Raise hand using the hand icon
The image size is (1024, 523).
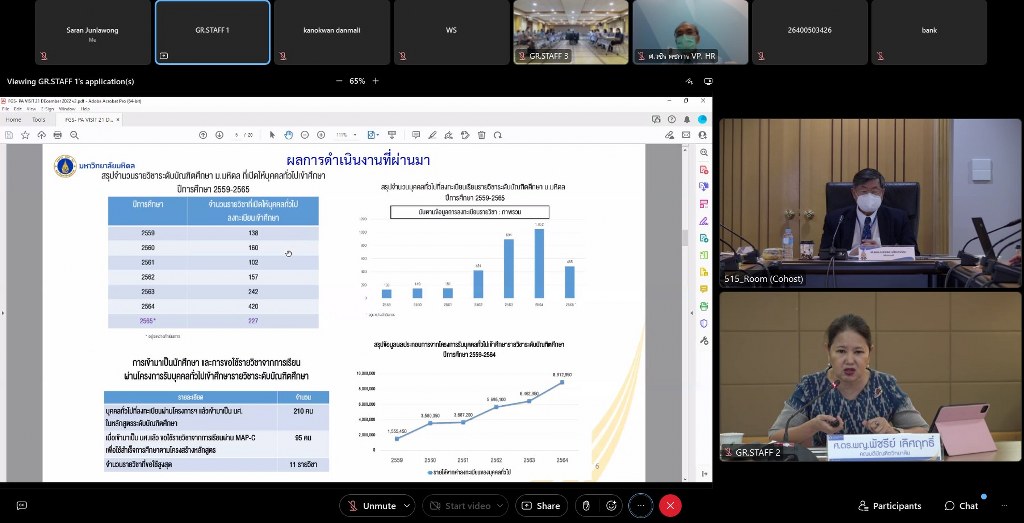(586, 505)
